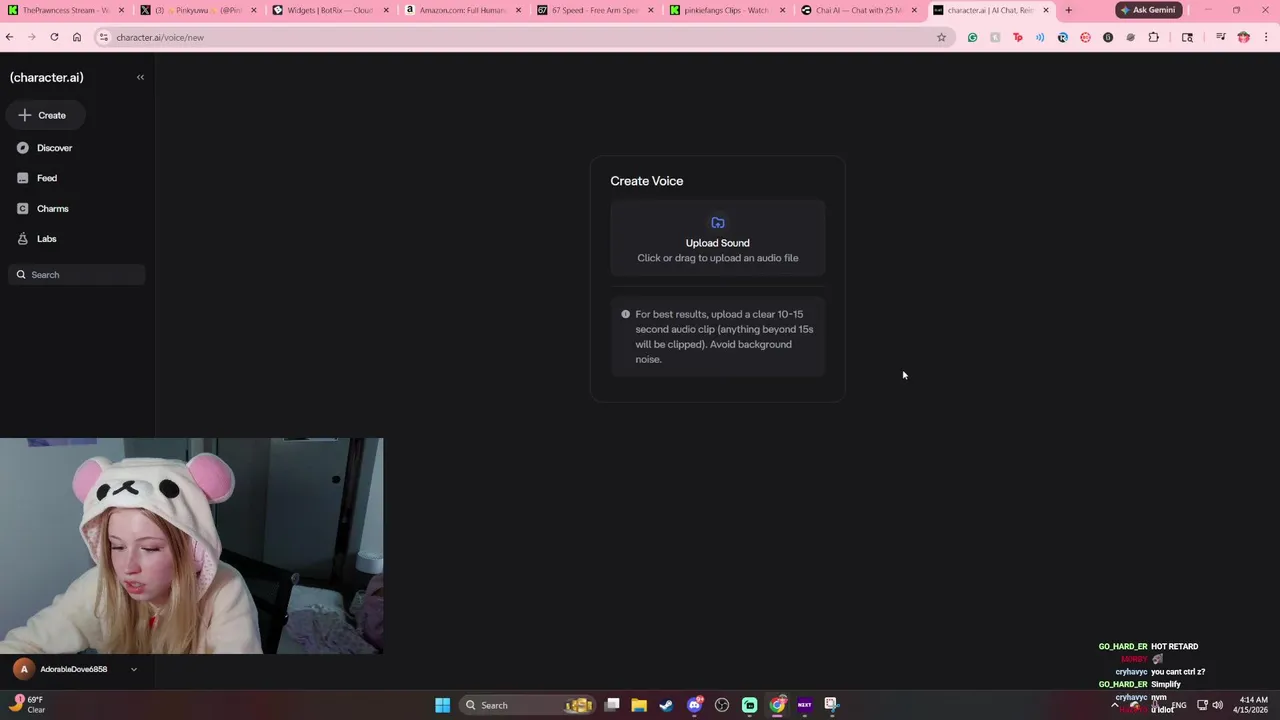Click the sidebar Search field
The height and width of the screenshot is (720, 1280).
click(78, 275)
